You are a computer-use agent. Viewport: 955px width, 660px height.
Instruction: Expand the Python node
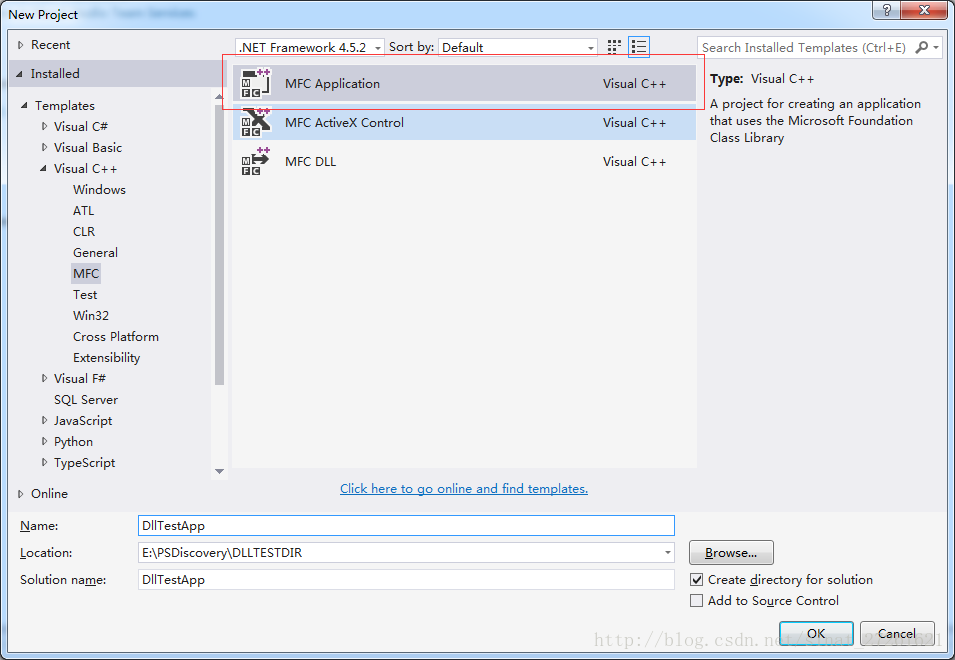click(x=44, y=441)
